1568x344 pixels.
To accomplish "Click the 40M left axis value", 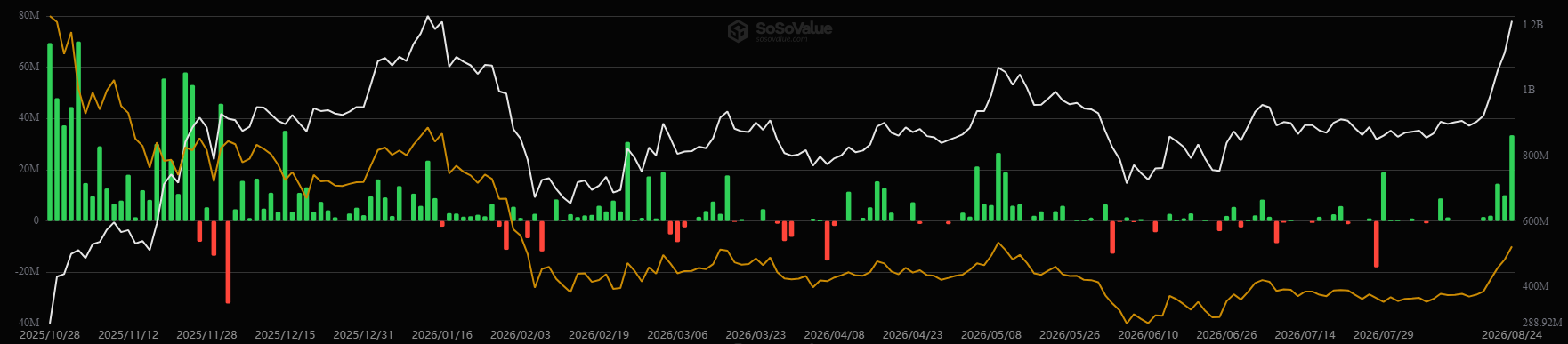I will point(28,118).
